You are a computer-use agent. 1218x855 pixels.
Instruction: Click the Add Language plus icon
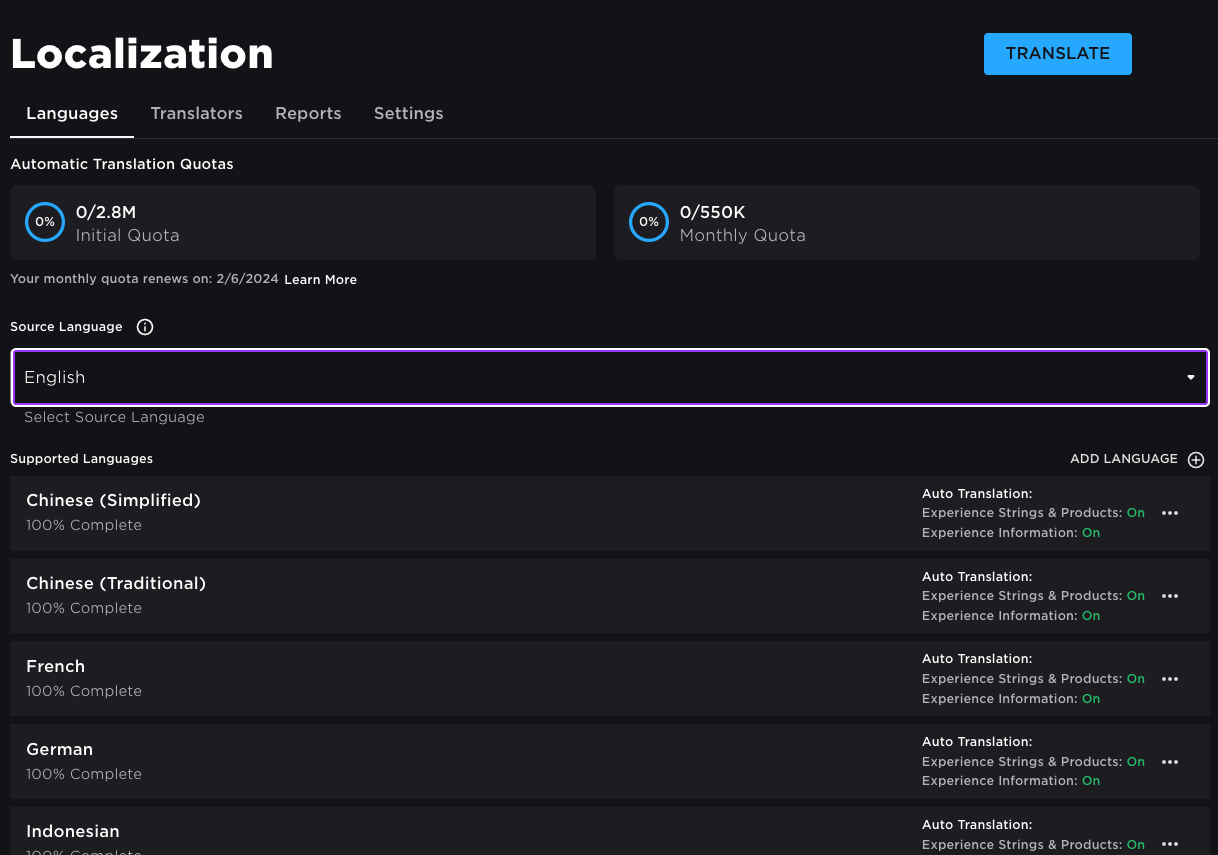1196,460
